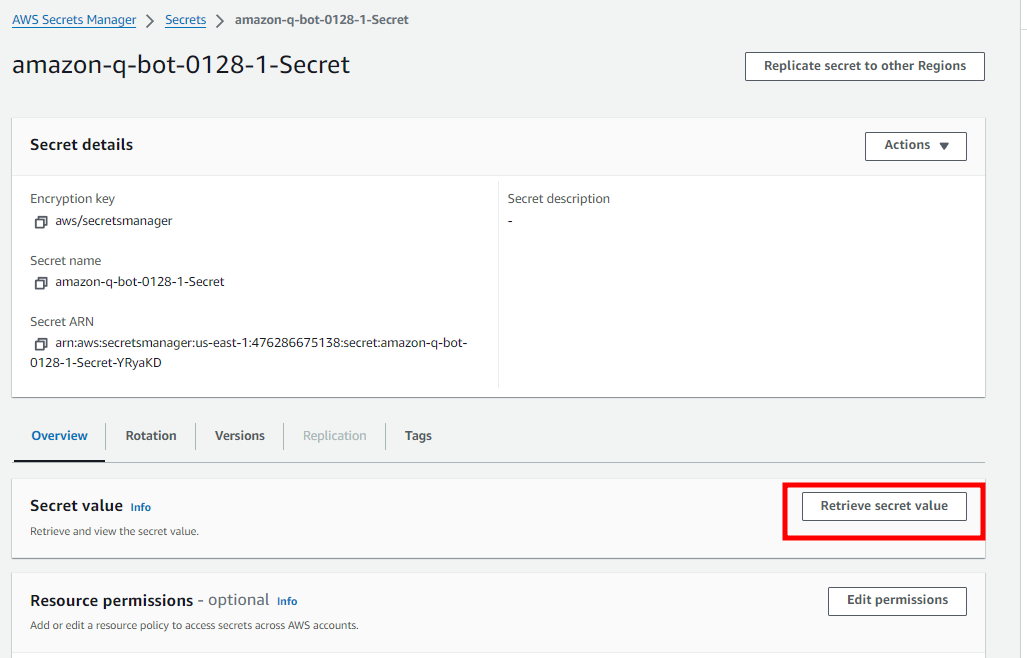Click the aws/secretsmanager encryption key text
Viewport: 1027px width, 658px height.
pos(114,221)
